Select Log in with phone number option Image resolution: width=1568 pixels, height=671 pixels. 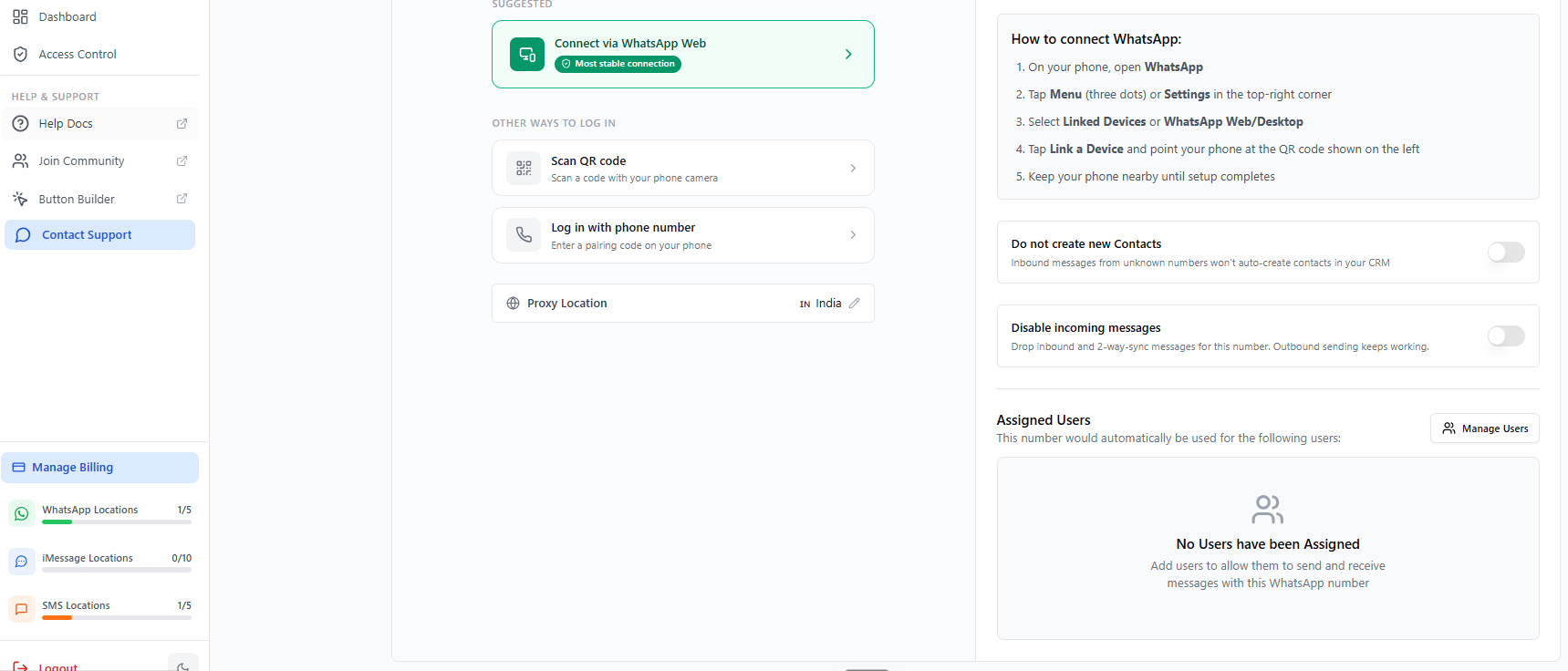683,235
